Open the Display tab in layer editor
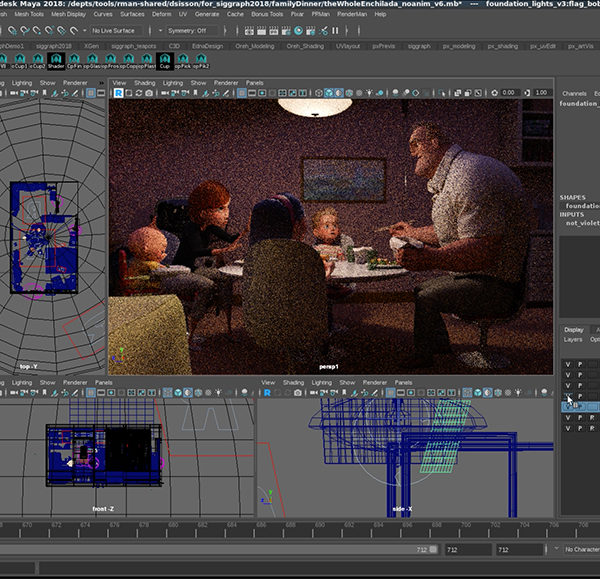Image resolution: width=600 pixels, height=579 pixels. click(574, 329)
